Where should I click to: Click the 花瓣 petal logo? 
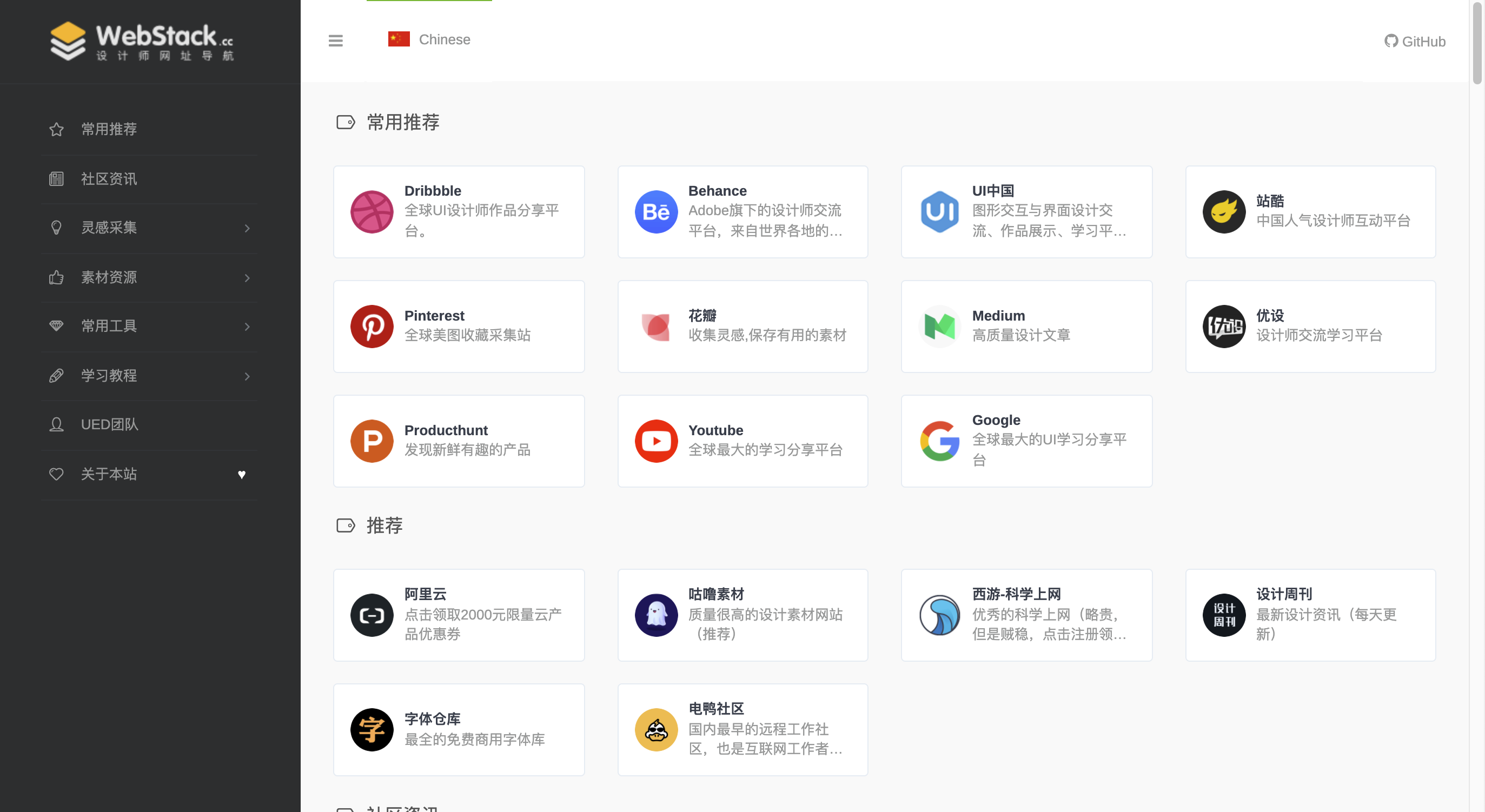656,326
